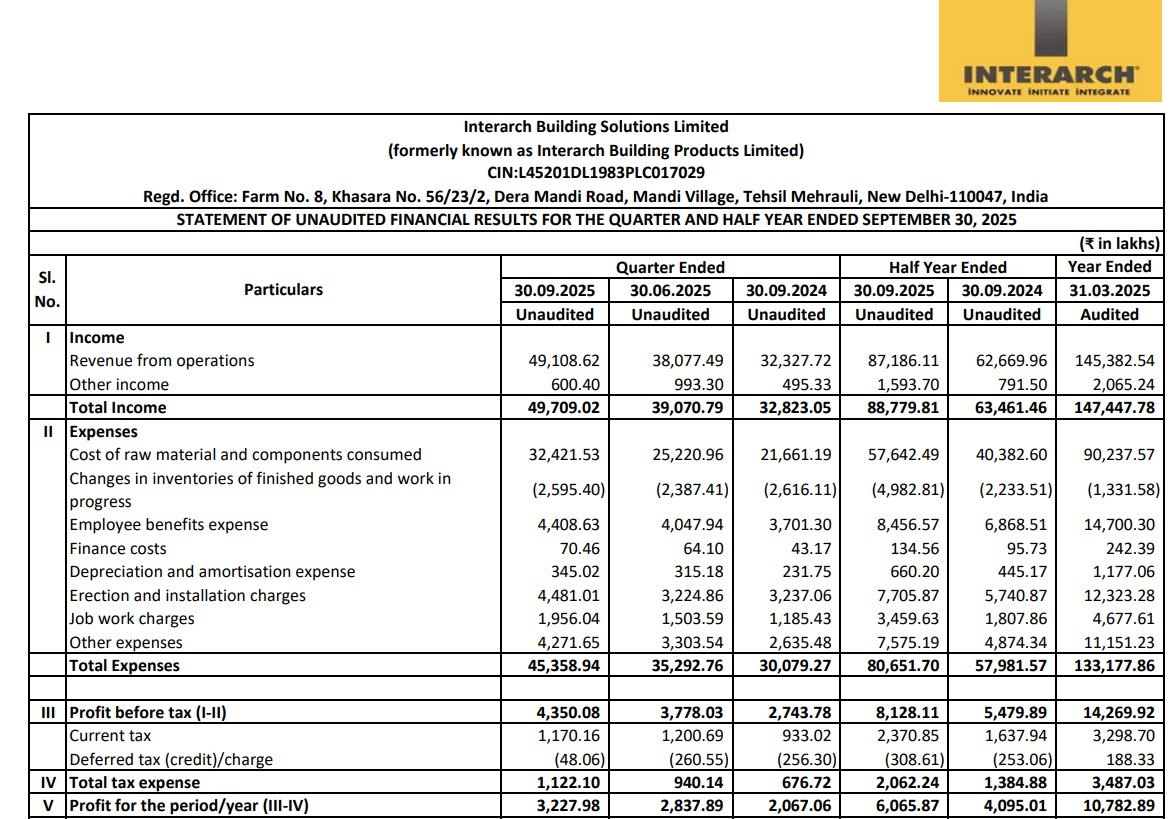Screen dimensions: 1176x819
Task: Click serial number III cell
Action: 47,712
